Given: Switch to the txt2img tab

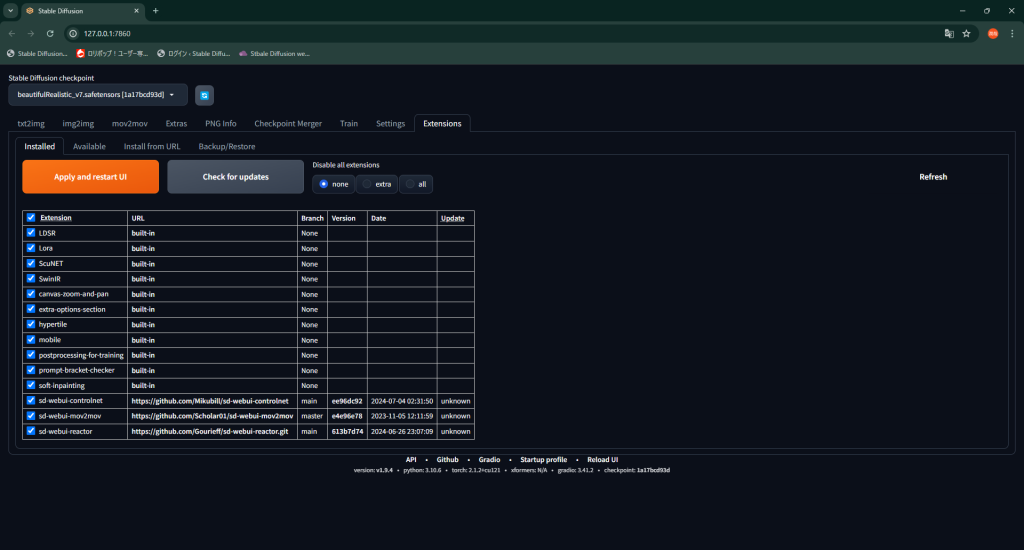Looking at the screenshot, I should (x=31, y=124).
